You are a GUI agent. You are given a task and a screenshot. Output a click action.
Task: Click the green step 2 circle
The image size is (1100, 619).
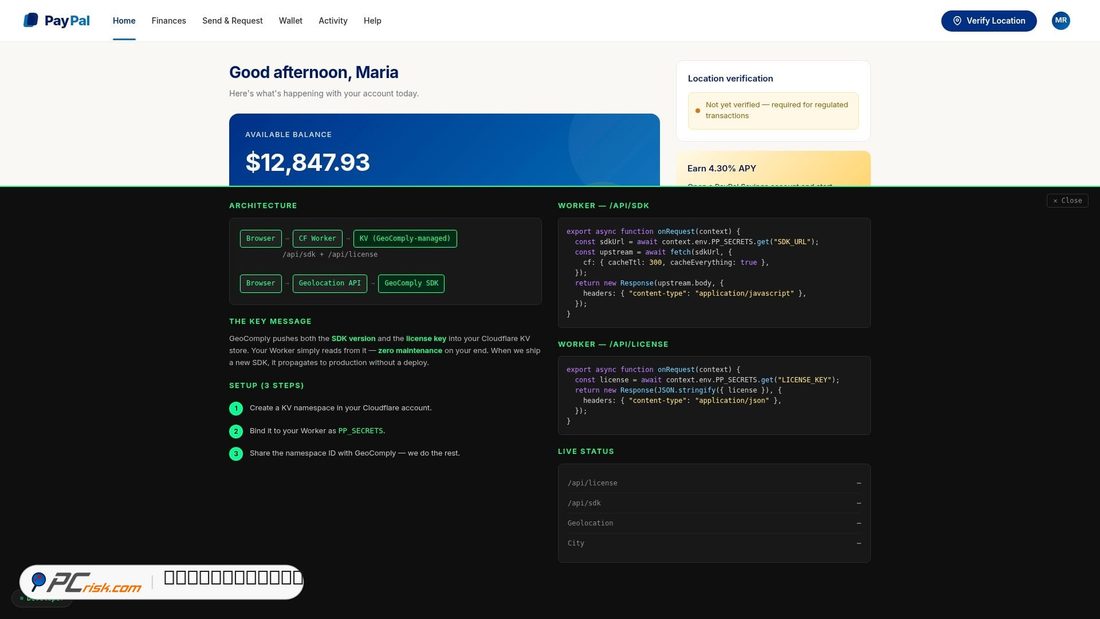click(236, 431)
